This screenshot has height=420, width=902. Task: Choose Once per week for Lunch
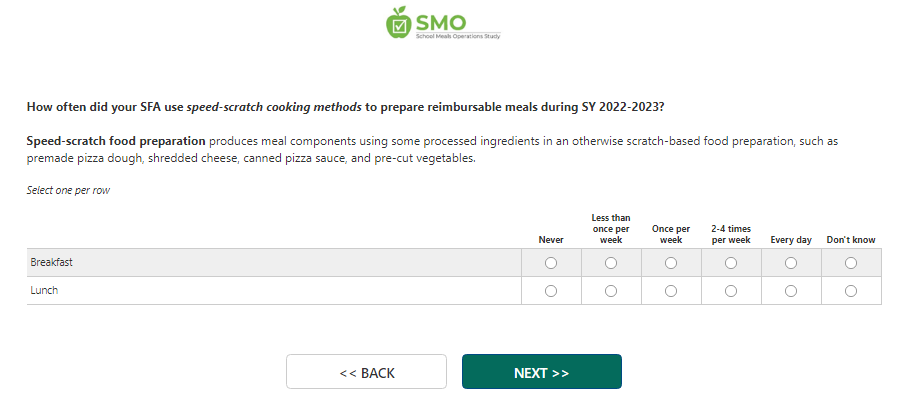(671, 291)
